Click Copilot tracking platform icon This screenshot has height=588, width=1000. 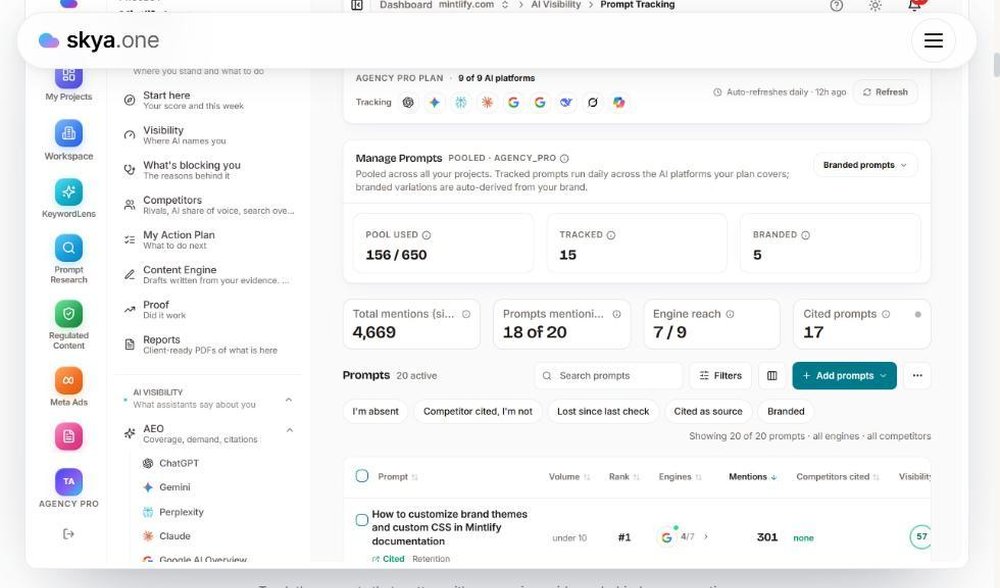[x=619, y=102]
